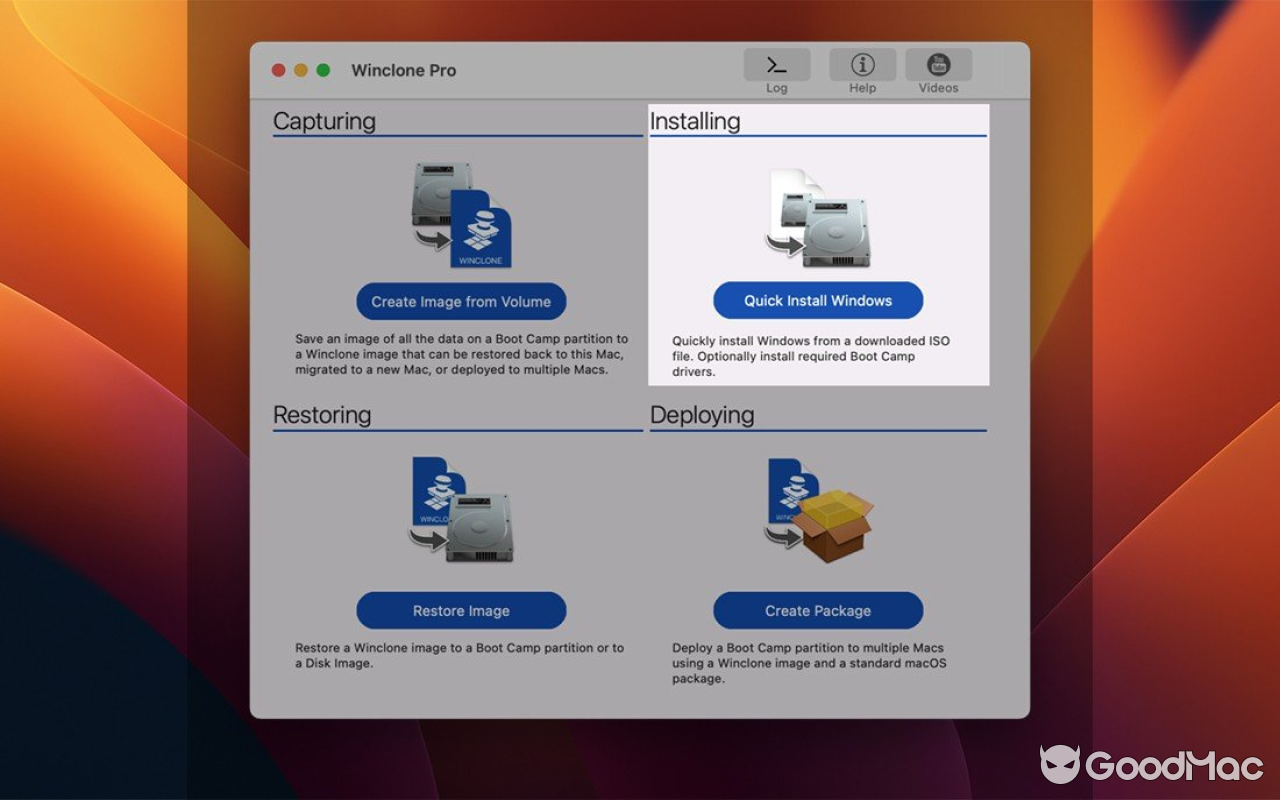The width and height of the screenshot is (1280, 800).
Task: Click the Restoring Winclone-to-disk illustration
Action: click(x=461, y=510)
